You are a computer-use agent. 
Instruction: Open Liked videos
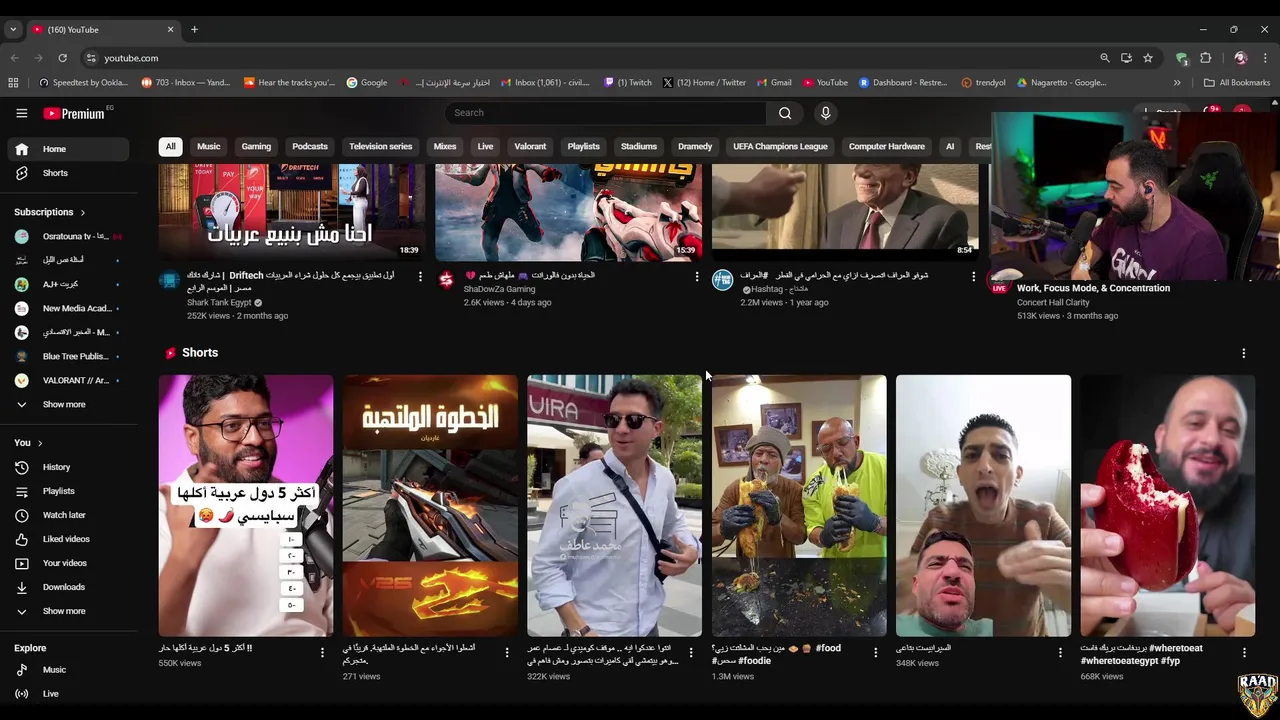(66, 539)
